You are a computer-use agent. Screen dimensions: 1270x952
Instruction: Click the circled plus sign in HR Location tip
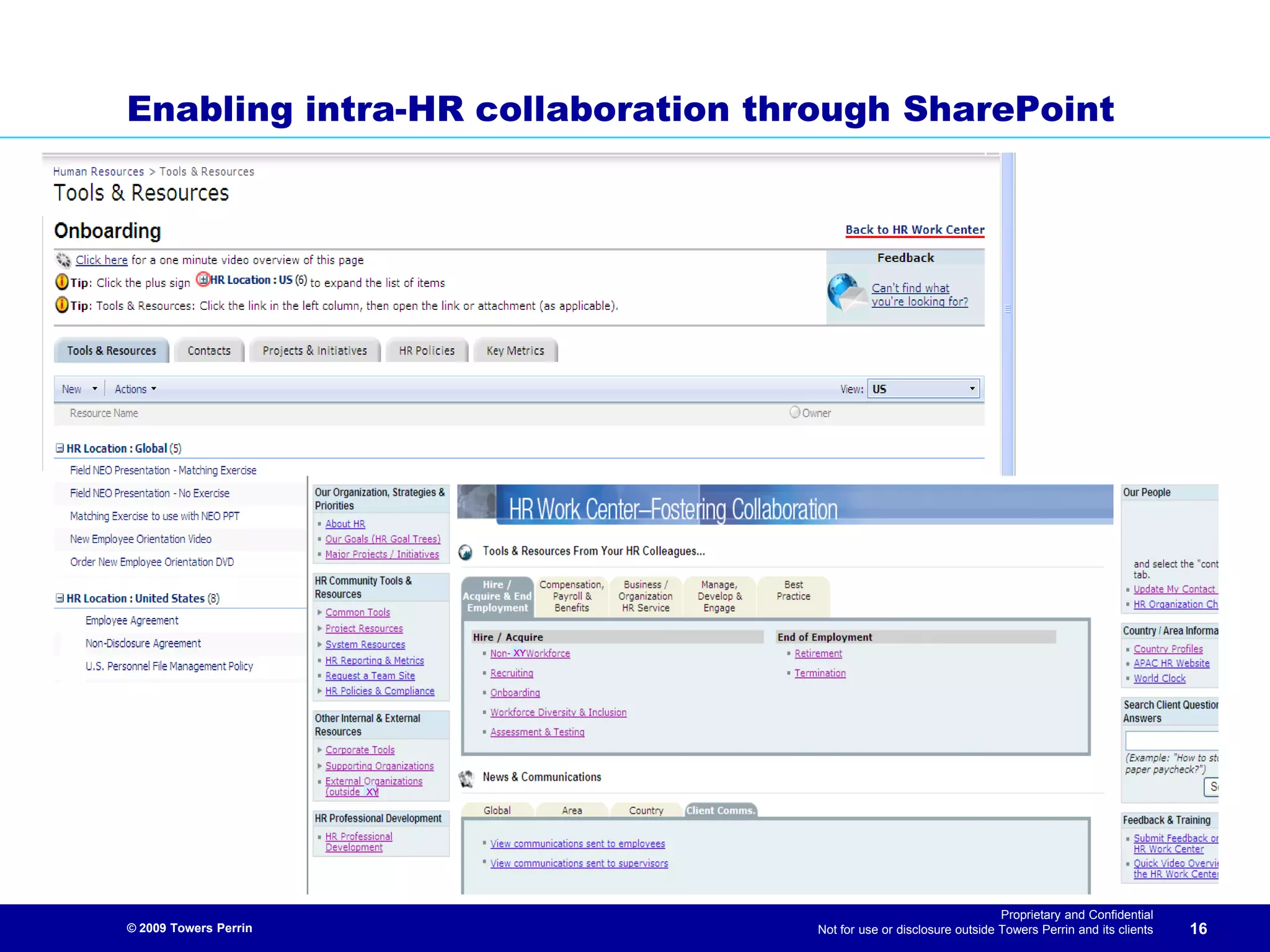click(203, 280)
